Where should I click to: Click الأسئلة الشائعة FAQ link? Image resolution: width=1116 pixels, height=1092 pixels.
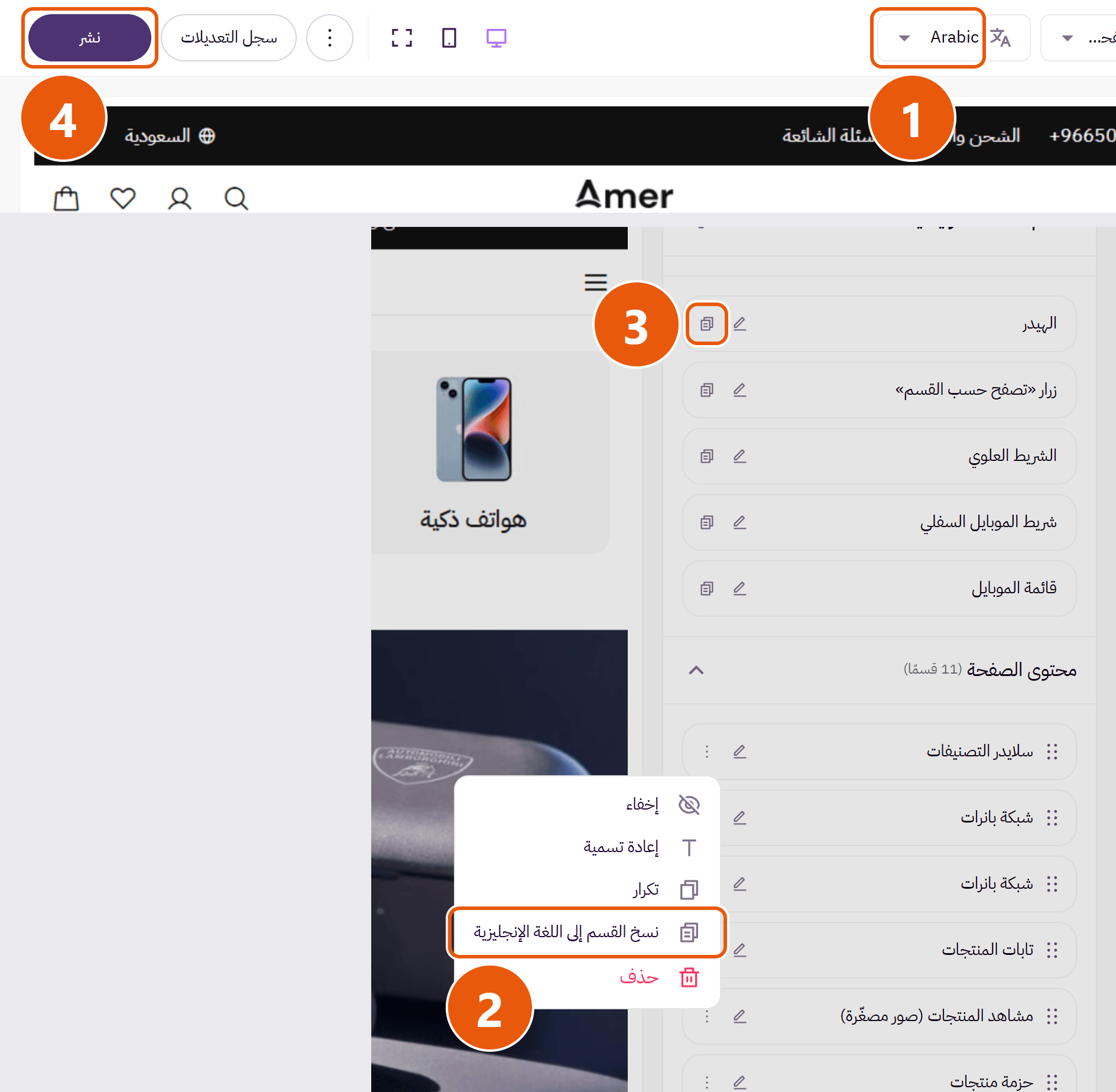(828, 136)
